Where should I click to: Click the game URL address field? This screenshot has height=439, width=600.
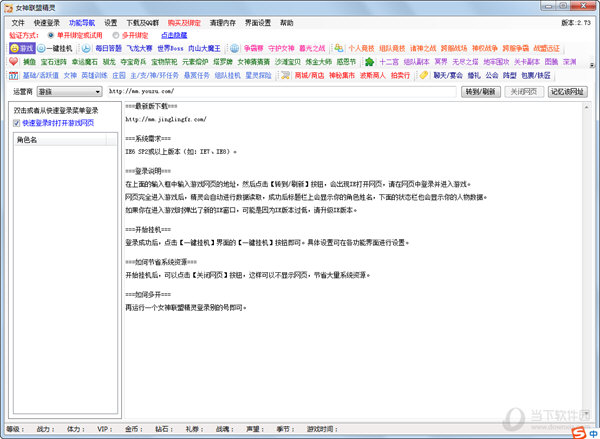coord(282,91)
